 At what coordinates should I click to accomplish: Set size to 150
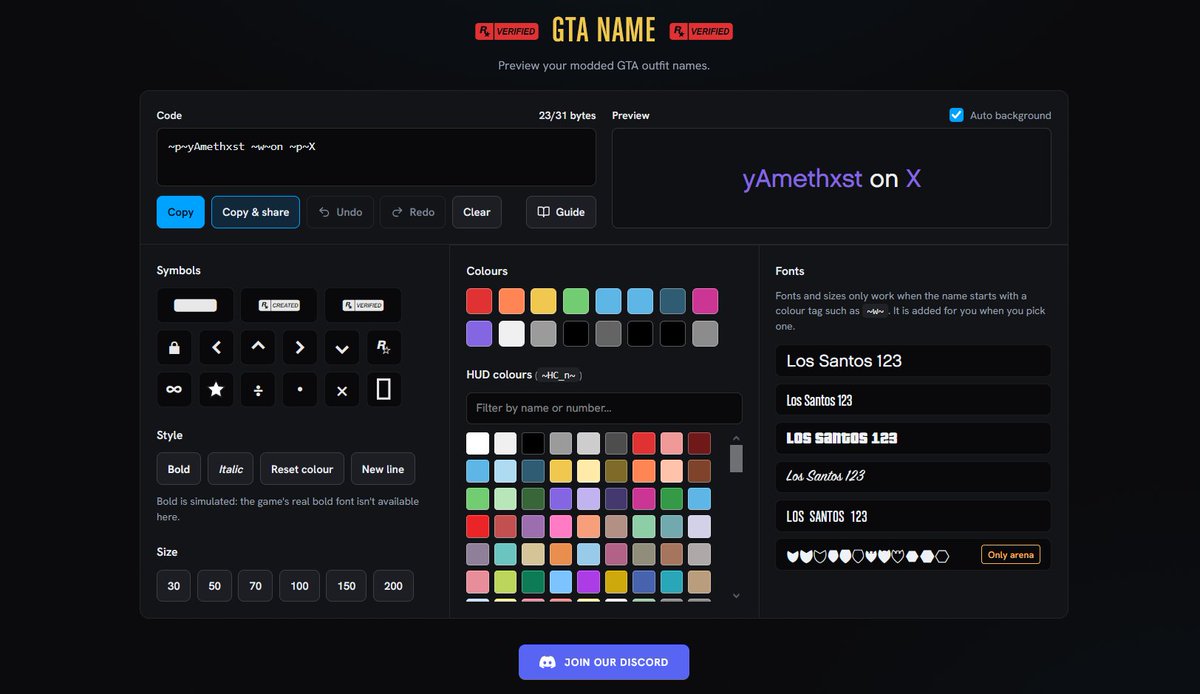(347, 586)
